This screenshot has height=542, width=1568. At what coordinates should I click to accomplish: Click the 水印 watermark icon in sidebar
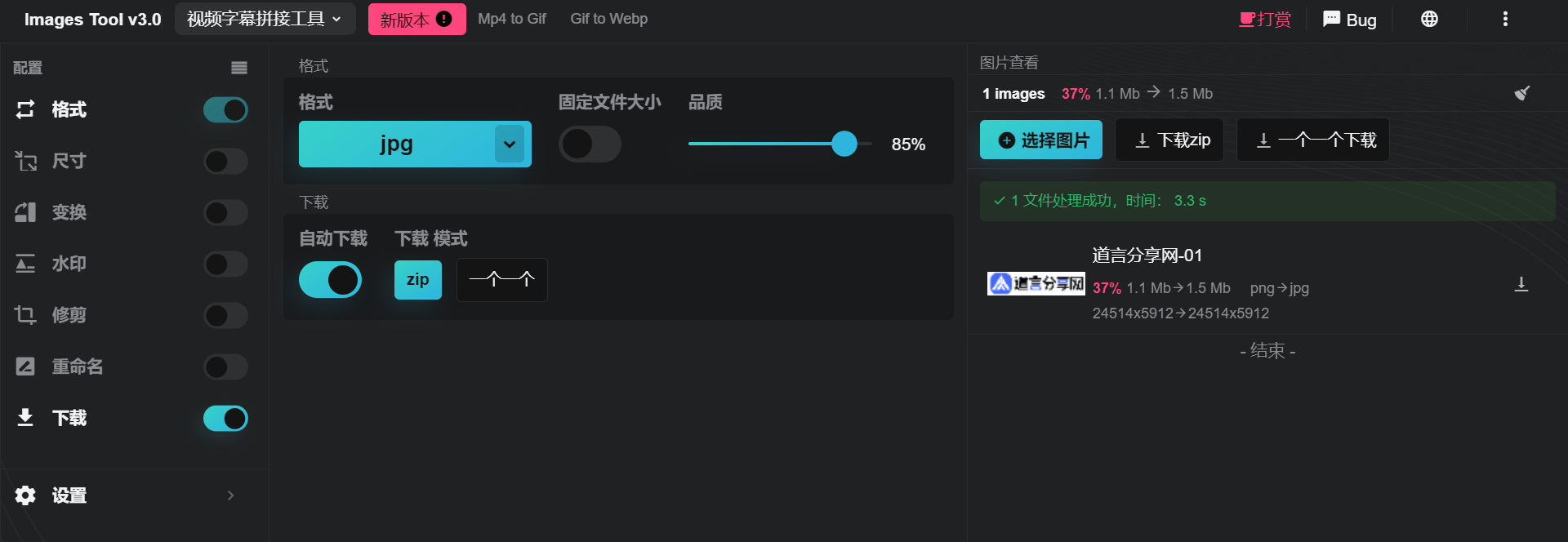click(x=25, y=264)
